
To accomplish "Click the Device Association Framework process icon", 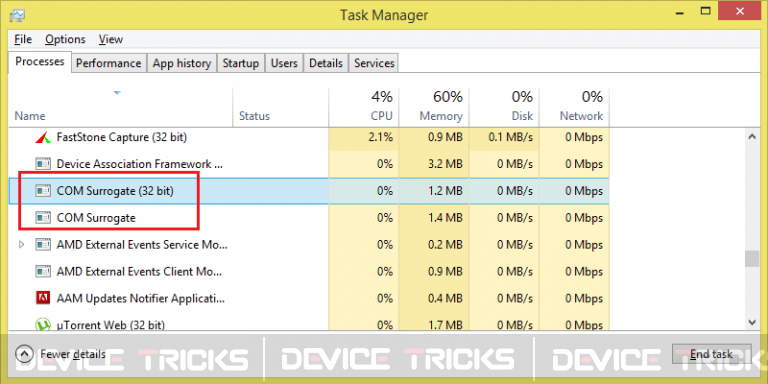I will tap(44, 164).
